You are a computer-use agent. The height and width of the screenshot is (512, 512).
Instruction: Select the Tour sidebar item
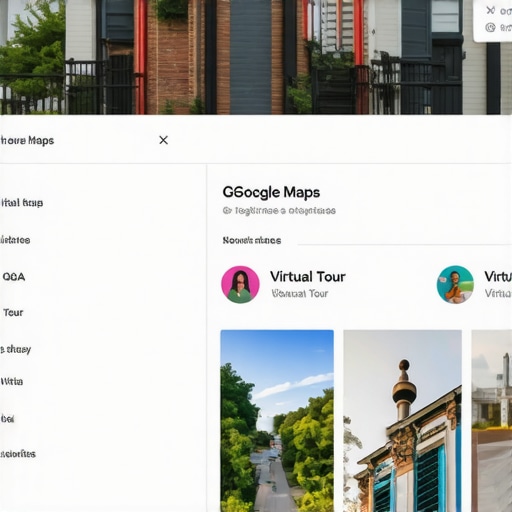pyautogui.click(x=13, y=313)
